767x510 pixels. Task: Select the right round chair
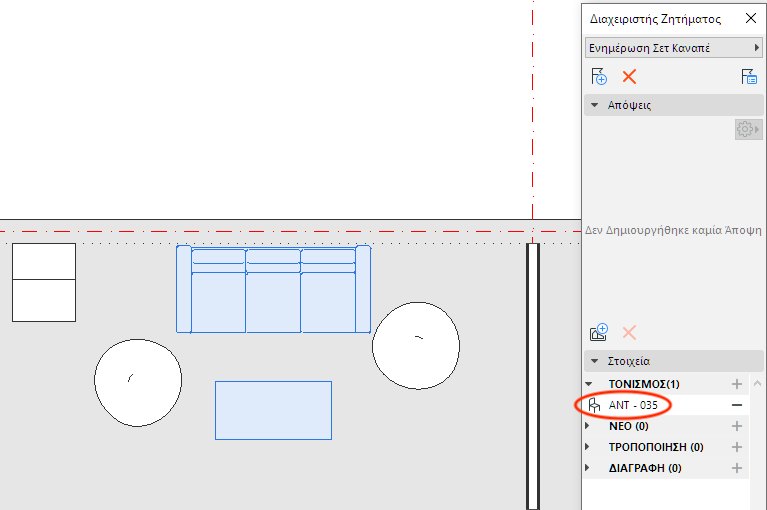416,346
